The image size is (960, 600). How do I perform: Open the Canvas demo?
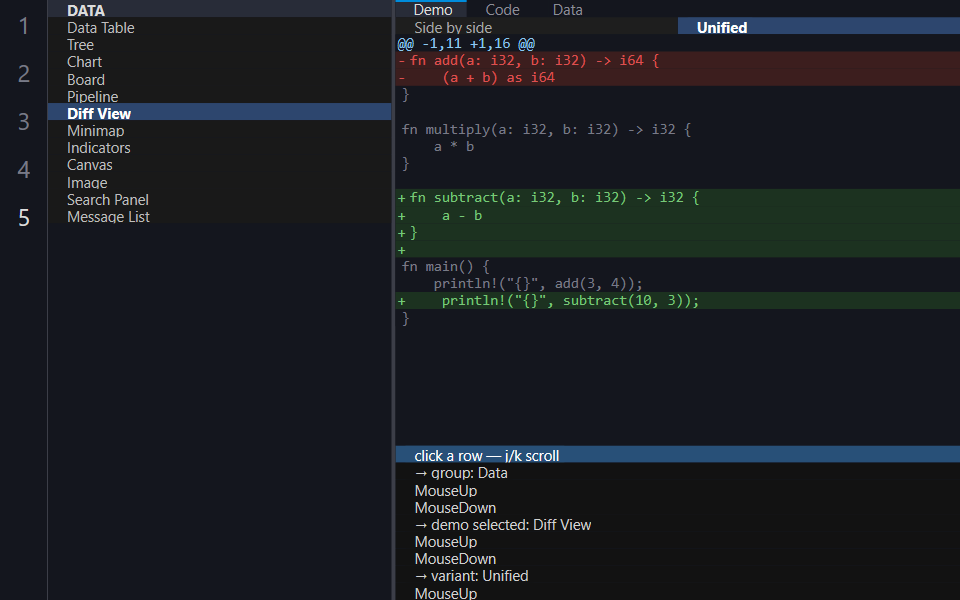[x=219, y=165]
